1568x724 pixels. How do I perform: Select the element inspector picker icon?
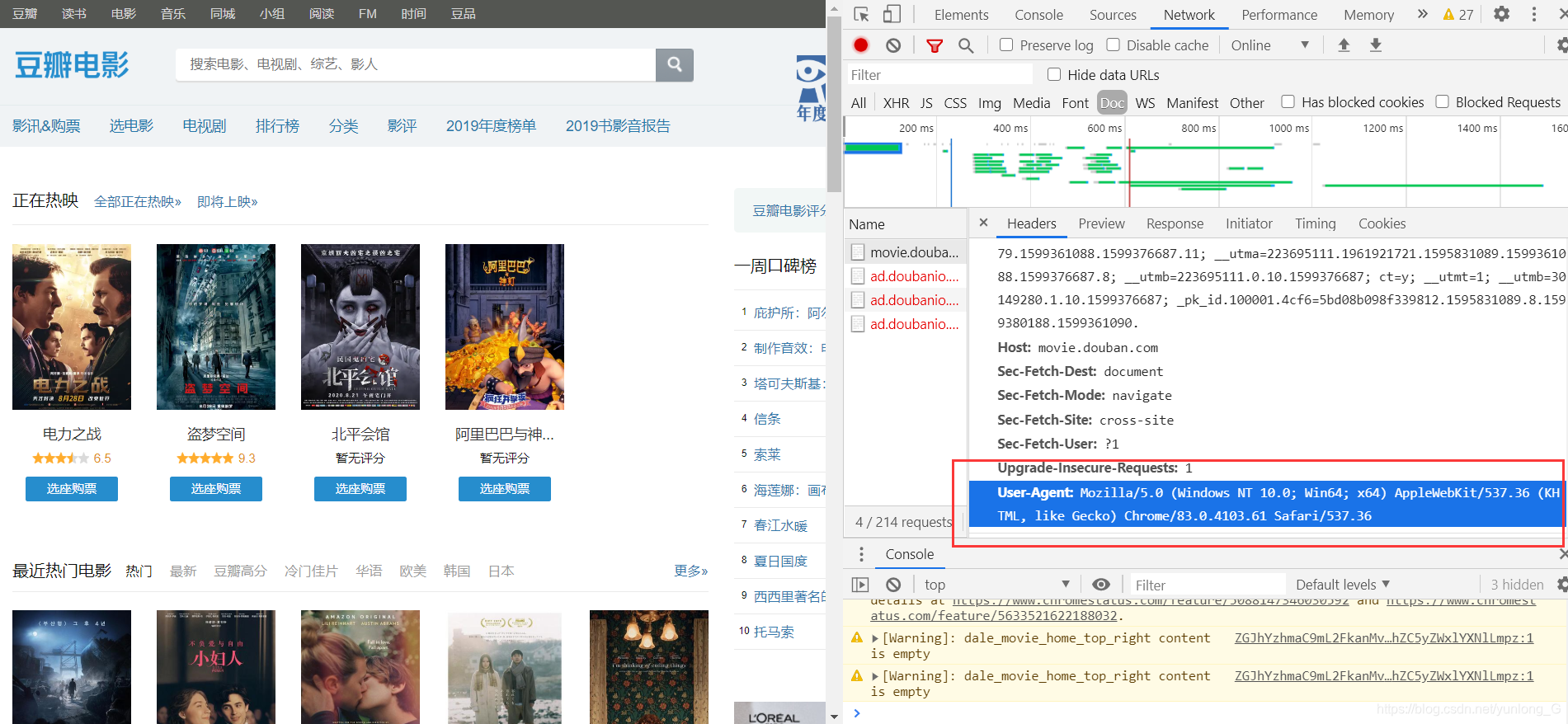click(861, 14)
